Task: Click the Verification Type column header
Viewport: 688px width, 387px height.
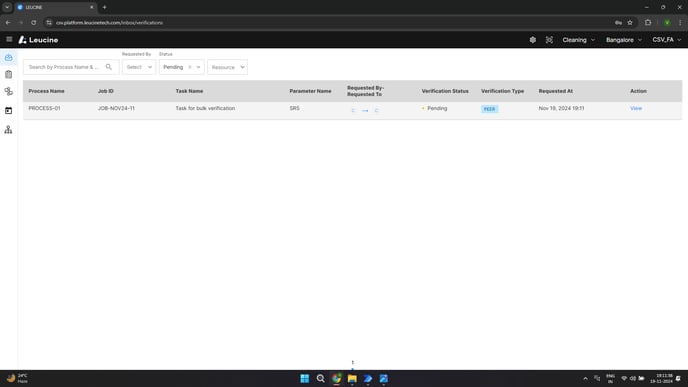Action: coord(502,91)
